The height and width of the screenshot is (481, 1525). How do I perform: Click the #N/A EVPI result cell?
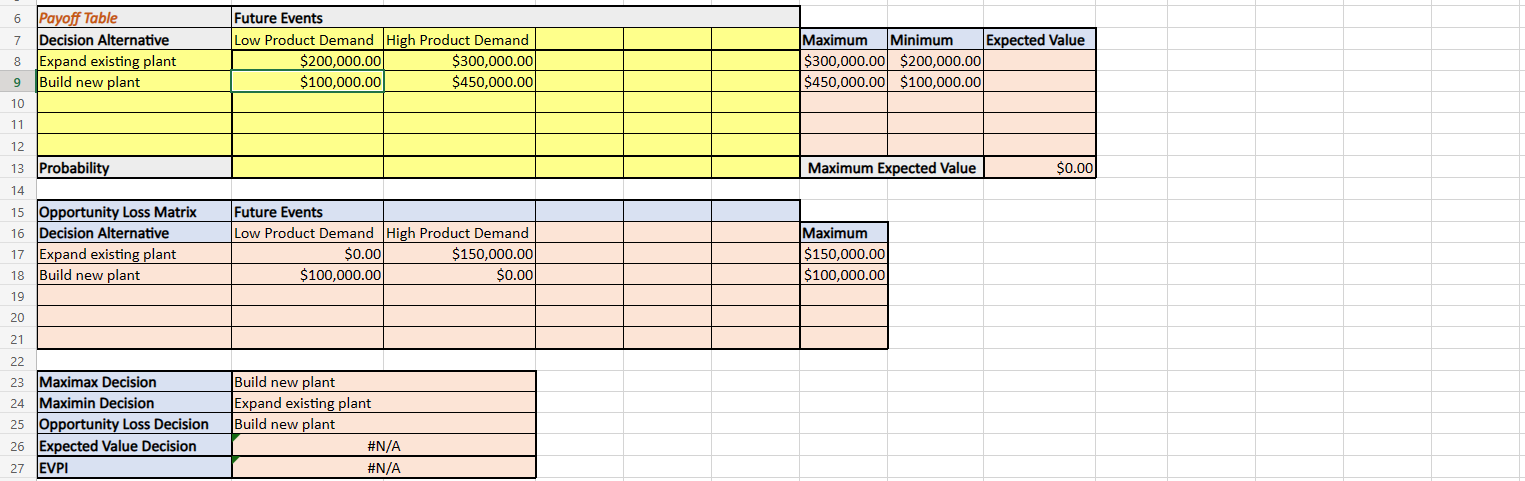[383, 467]
